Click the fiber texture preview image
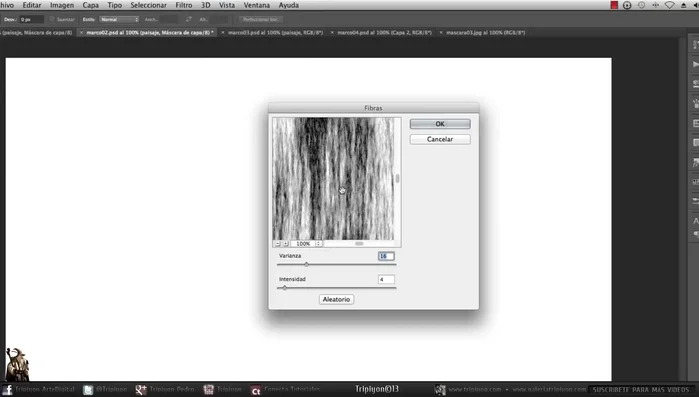This screenshot has width=699, height=397. tap(333, 179)
